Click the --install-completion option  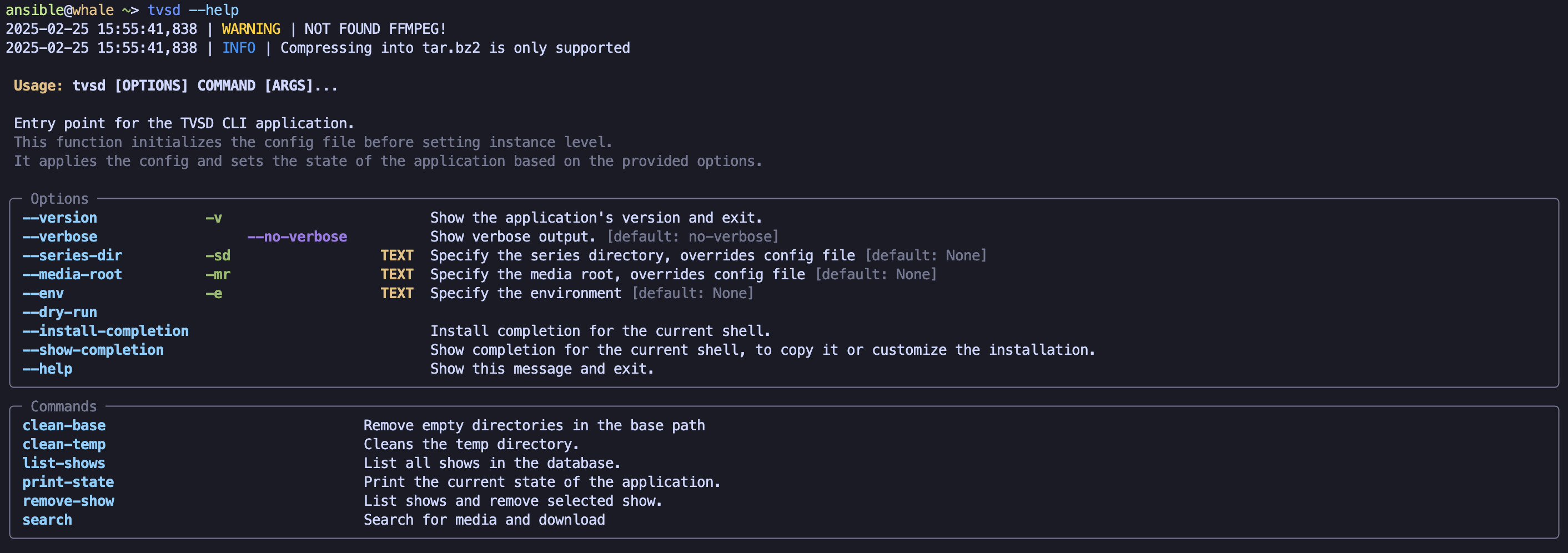105,331
